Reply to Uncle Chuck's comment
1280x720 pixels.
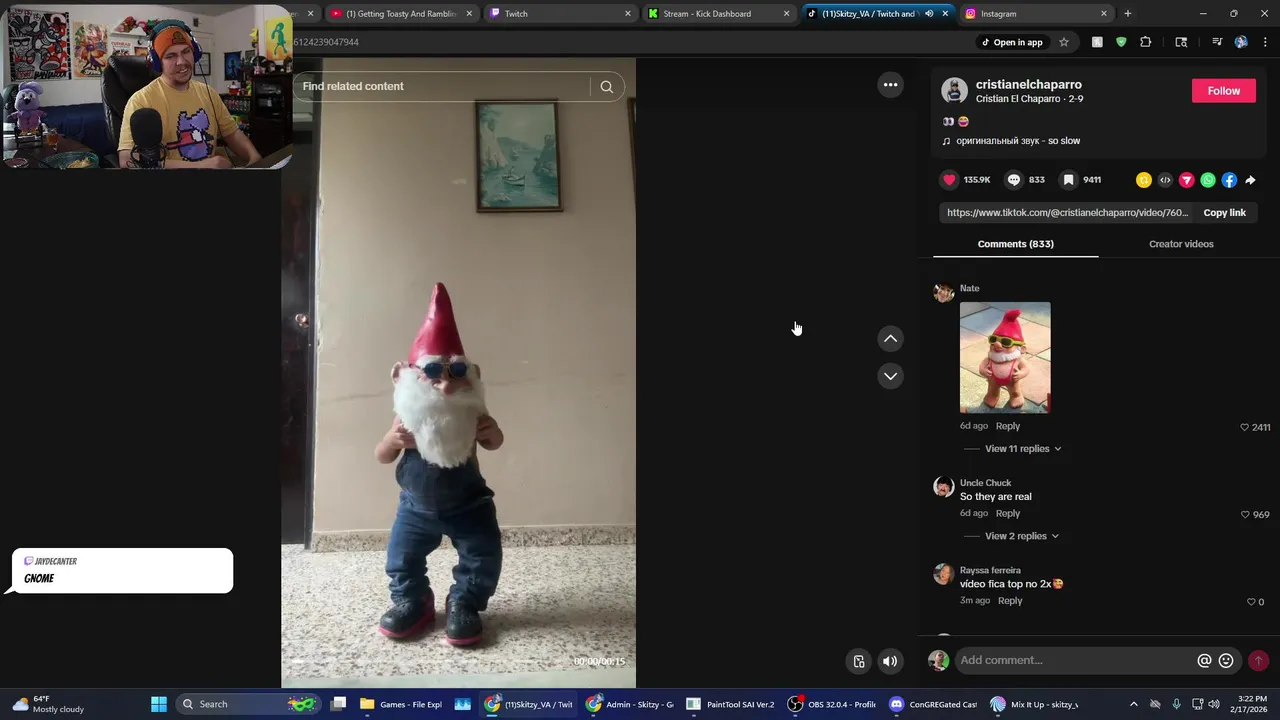pyautogui.click(x=1007, y=513)
